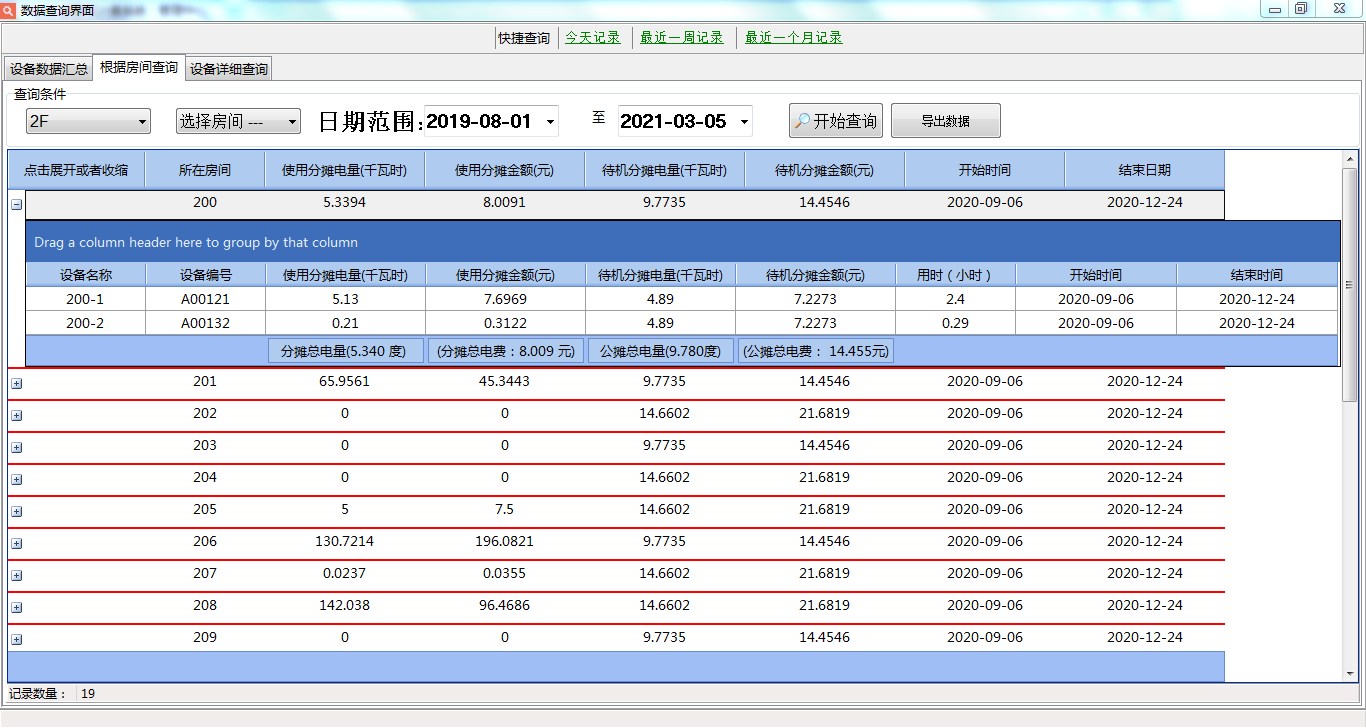
Task: Click the 结束日期 column header
Action: 1145,170
